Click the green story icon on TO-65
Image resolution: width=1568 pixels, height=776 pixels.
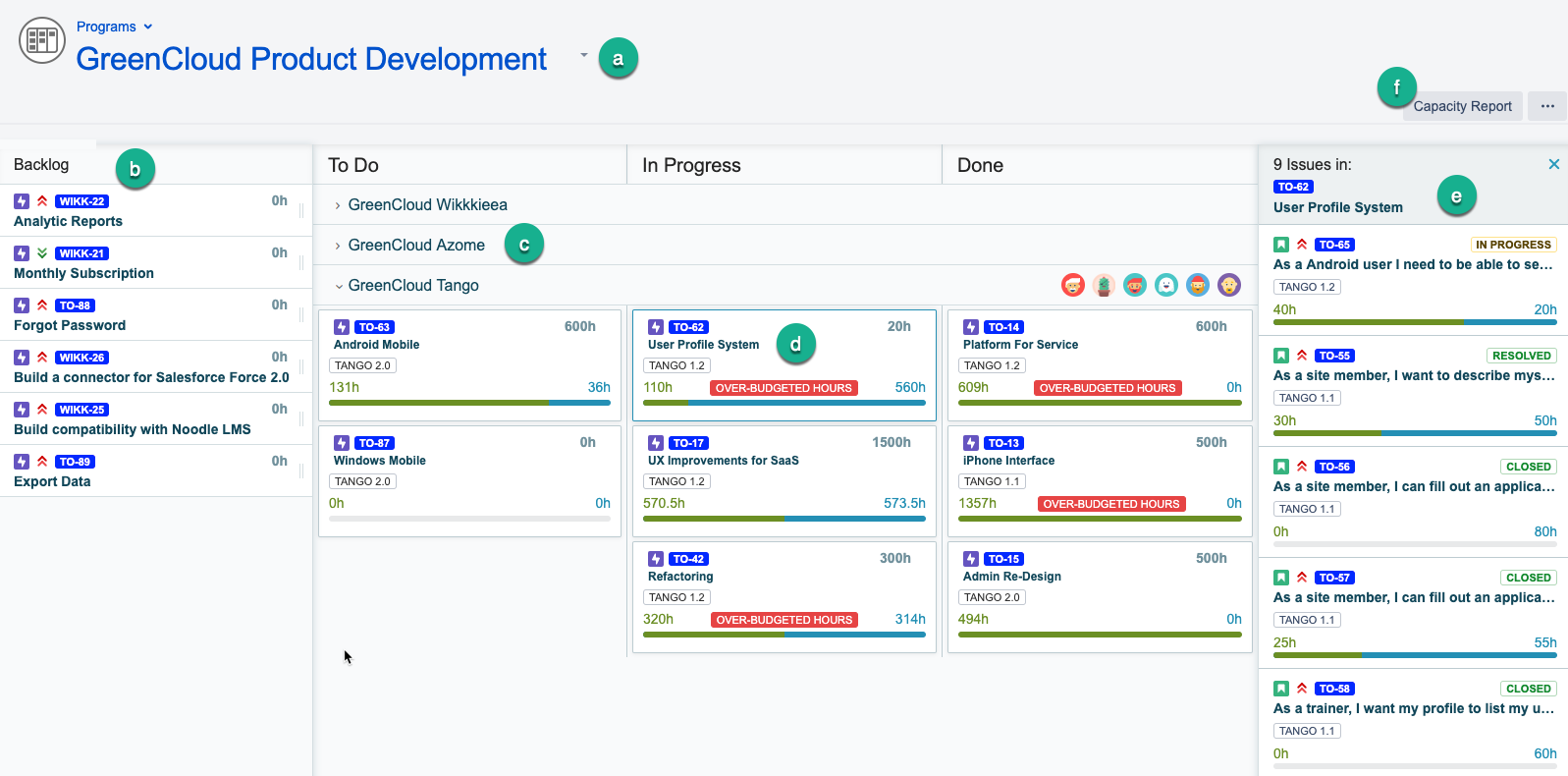(x=1281, y=245)
